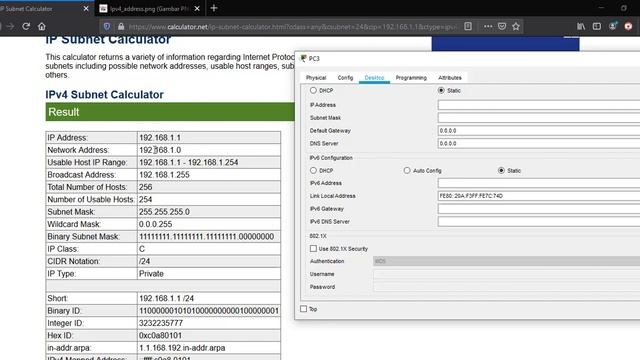Click the Subnet Mask field in PC3

pos(539,118)
